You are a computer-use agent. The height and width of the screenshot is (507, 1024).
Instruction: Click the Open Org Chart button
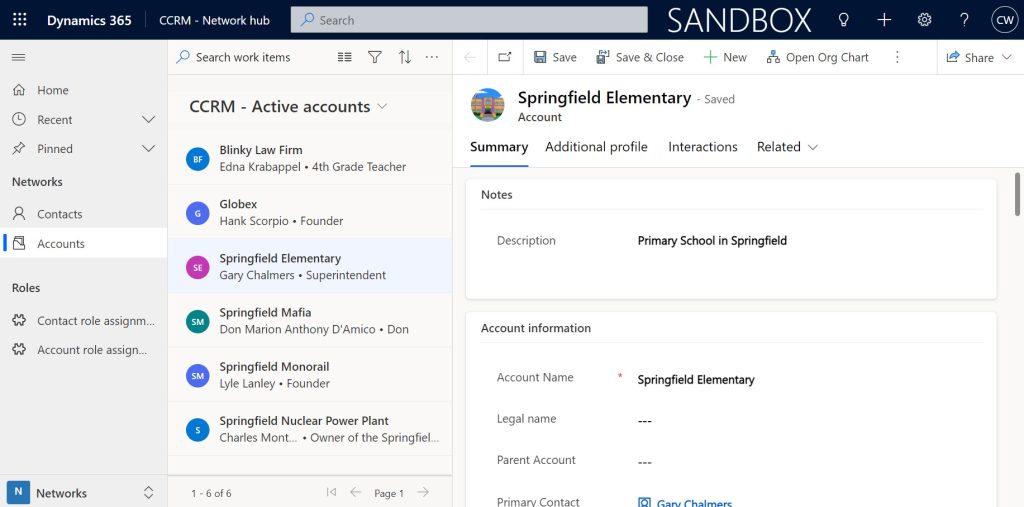817,58
